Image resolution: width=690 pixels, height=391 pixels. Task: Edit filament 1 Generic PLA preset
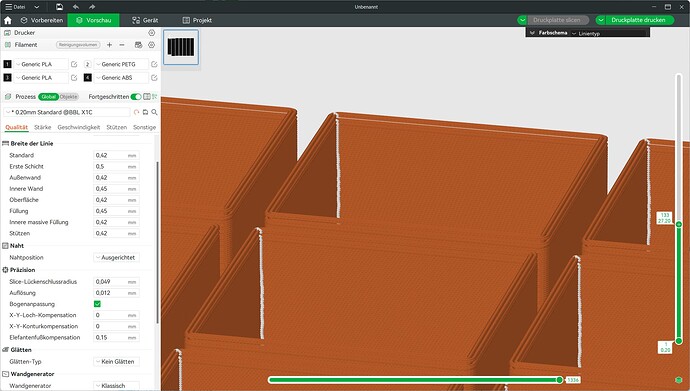point(74,64)
